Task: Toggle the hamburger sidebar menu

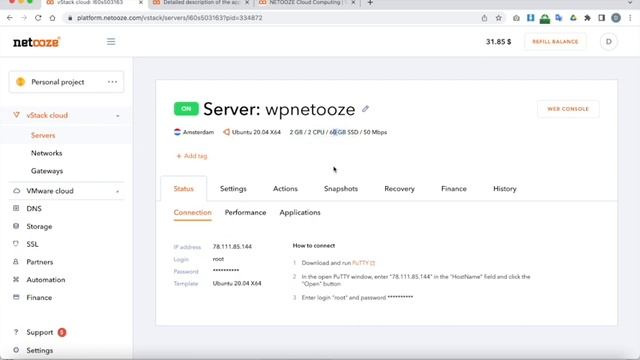Action: click(x=111, y=42)
